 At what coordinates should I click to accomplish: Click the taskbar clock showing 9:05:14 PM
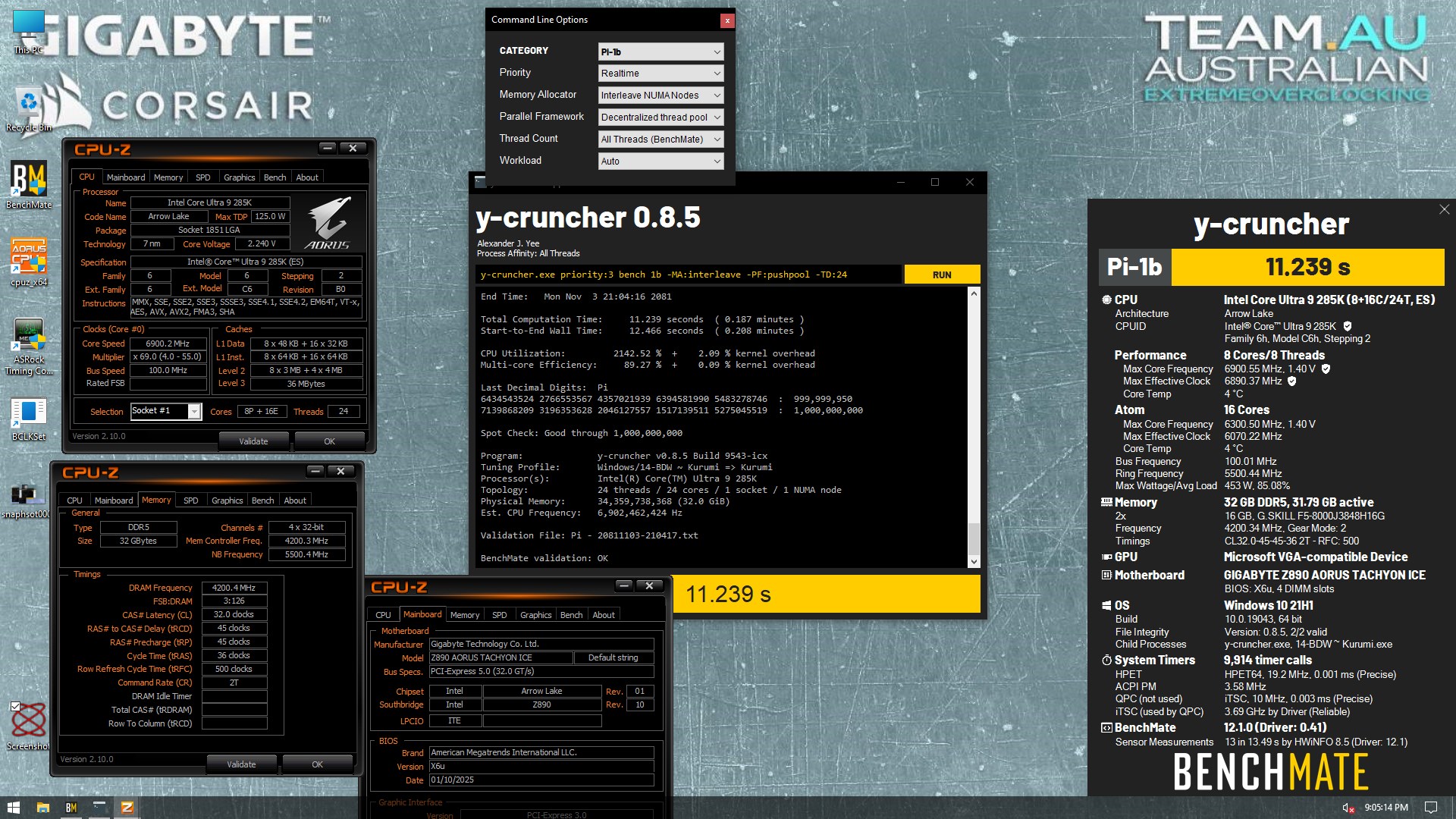coord(1386,808)
